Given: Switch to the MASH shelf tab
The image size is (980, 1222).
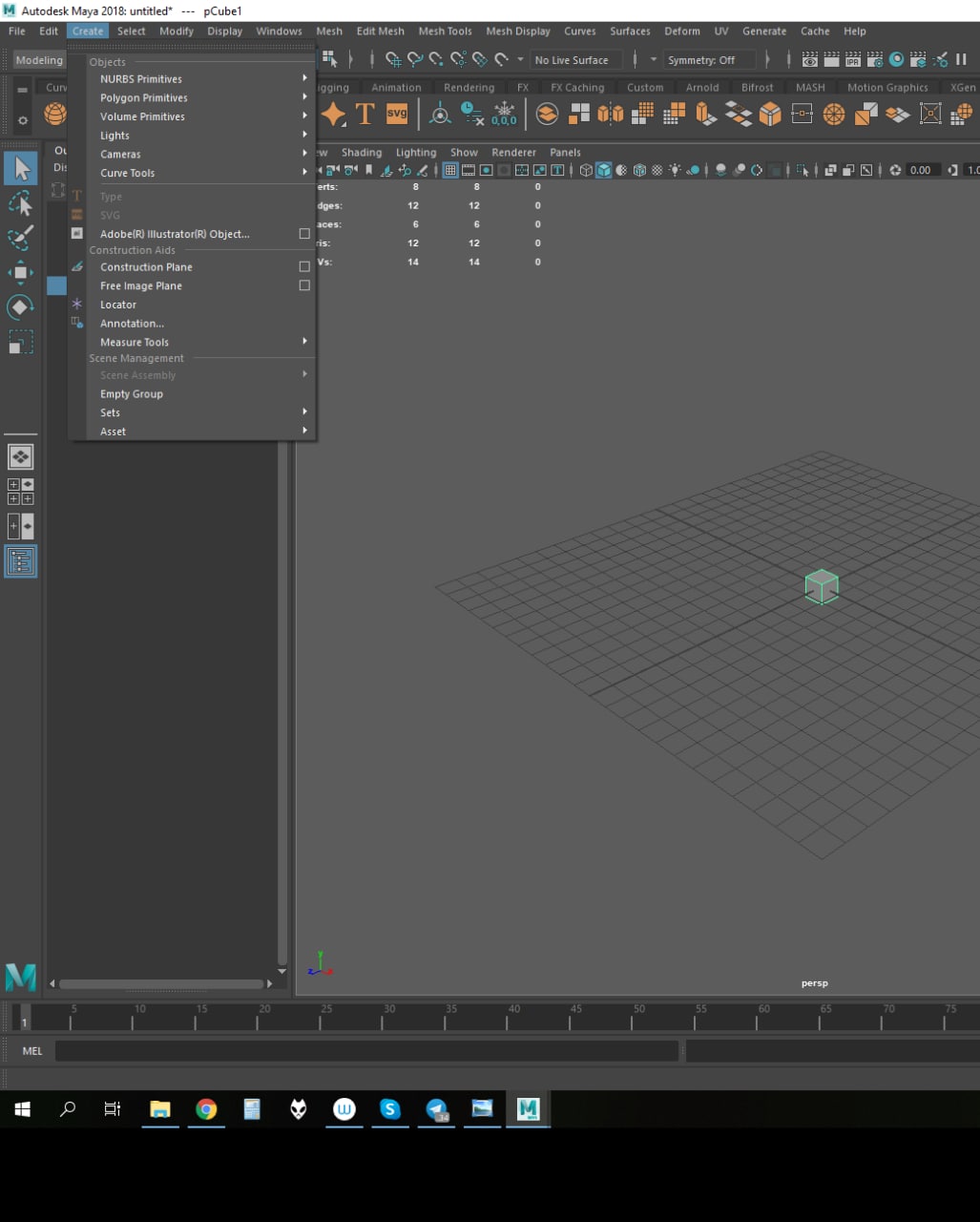Looking at the screenshot, I should coord(810,87).
